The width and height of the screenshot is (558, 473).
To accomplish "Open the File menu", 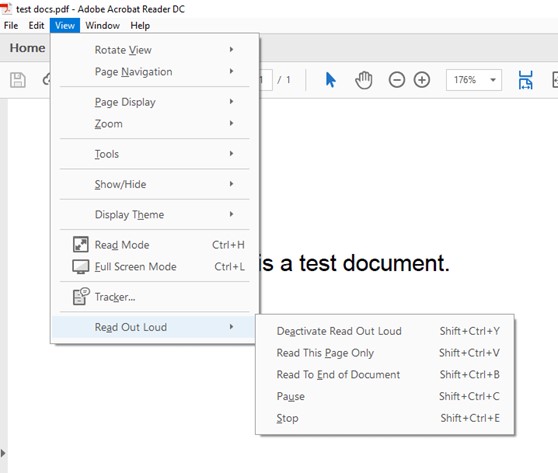I will coord(11,26).
